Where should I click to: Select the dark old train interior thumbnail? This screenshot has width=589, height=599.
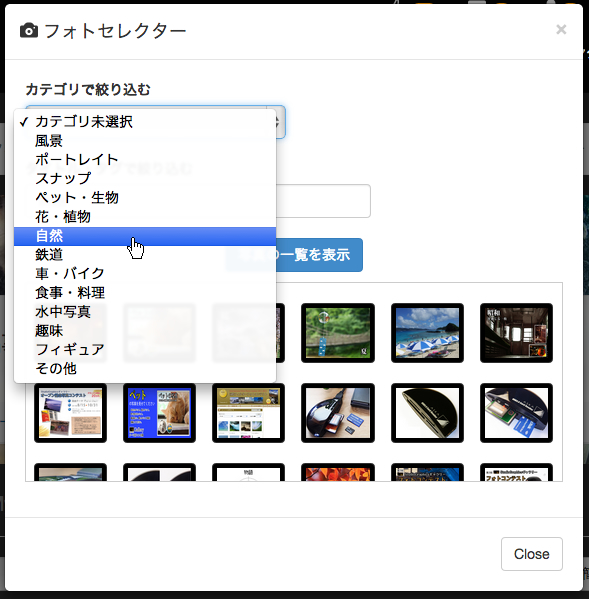pos(516,333)
